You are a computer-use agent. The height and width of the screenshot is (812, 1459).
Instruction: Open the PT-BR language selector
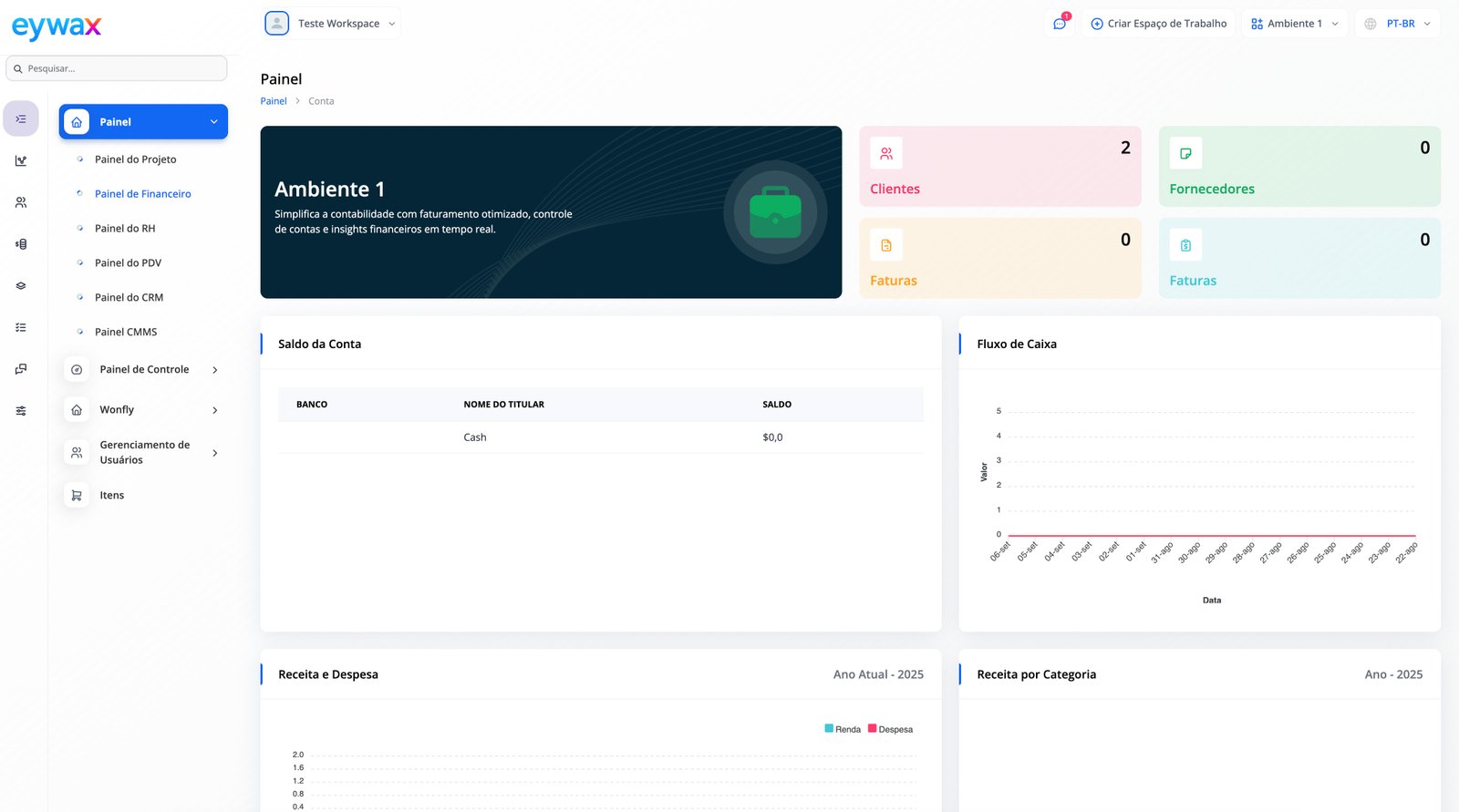1398,24
